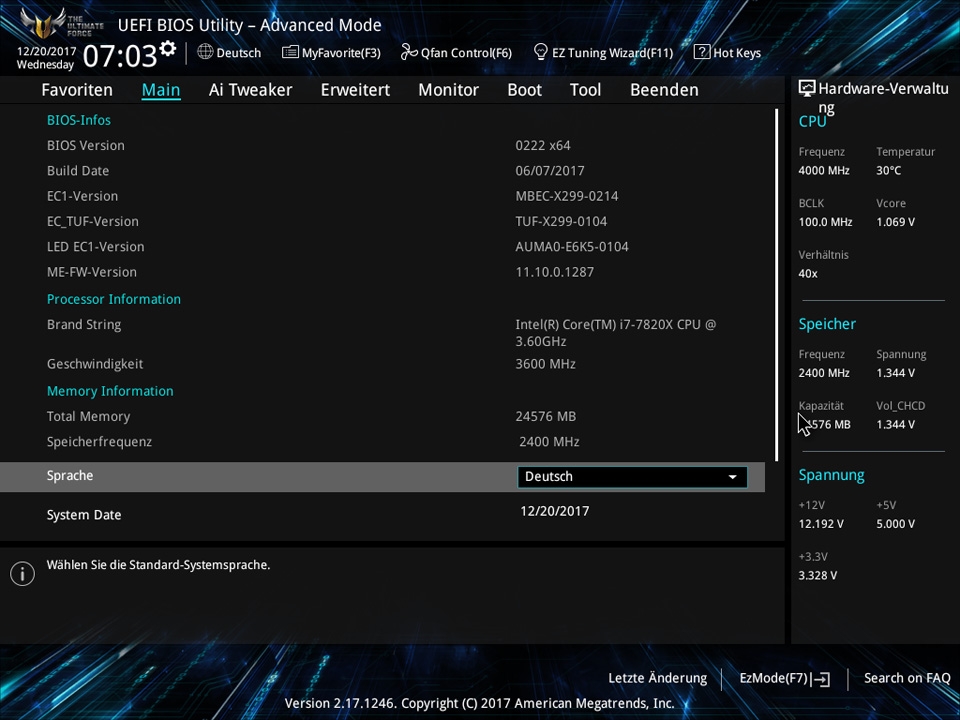Click the speed value 3600 MHz
This screenshot has width=960, height=720.
(546, 364)
